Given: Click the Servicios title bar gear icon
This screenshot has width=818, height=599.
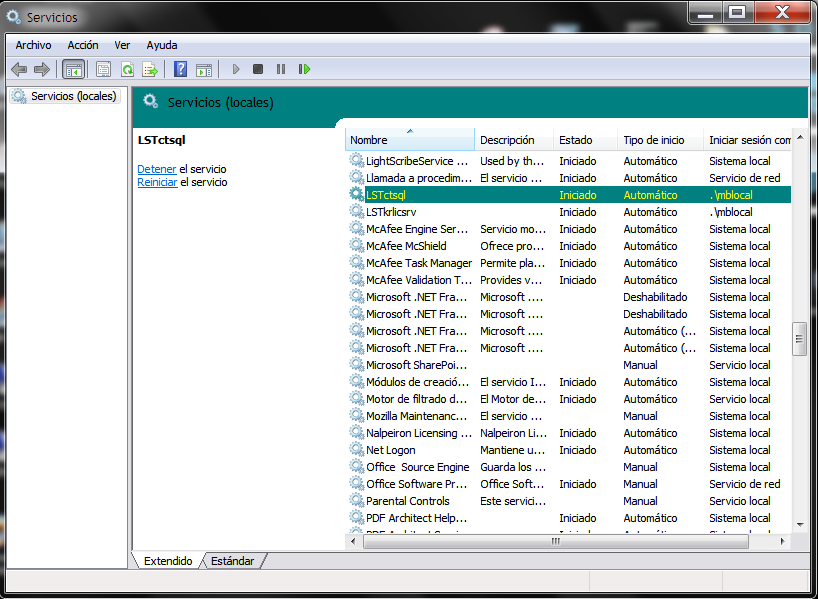Looking at the screenshot, I should [13, 16].
